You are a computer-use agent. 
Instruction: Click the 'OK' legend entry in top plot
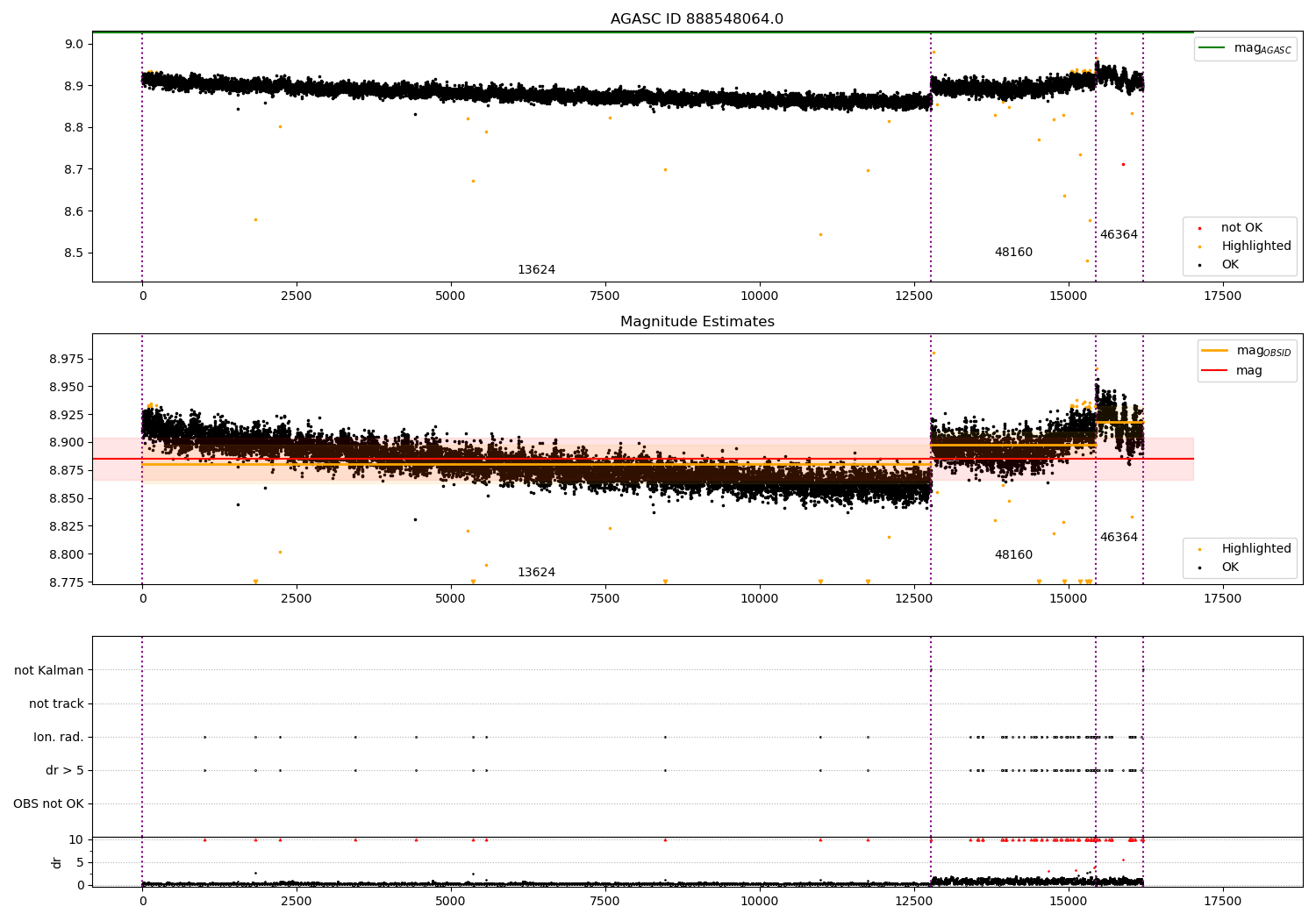pos(1219,265)
